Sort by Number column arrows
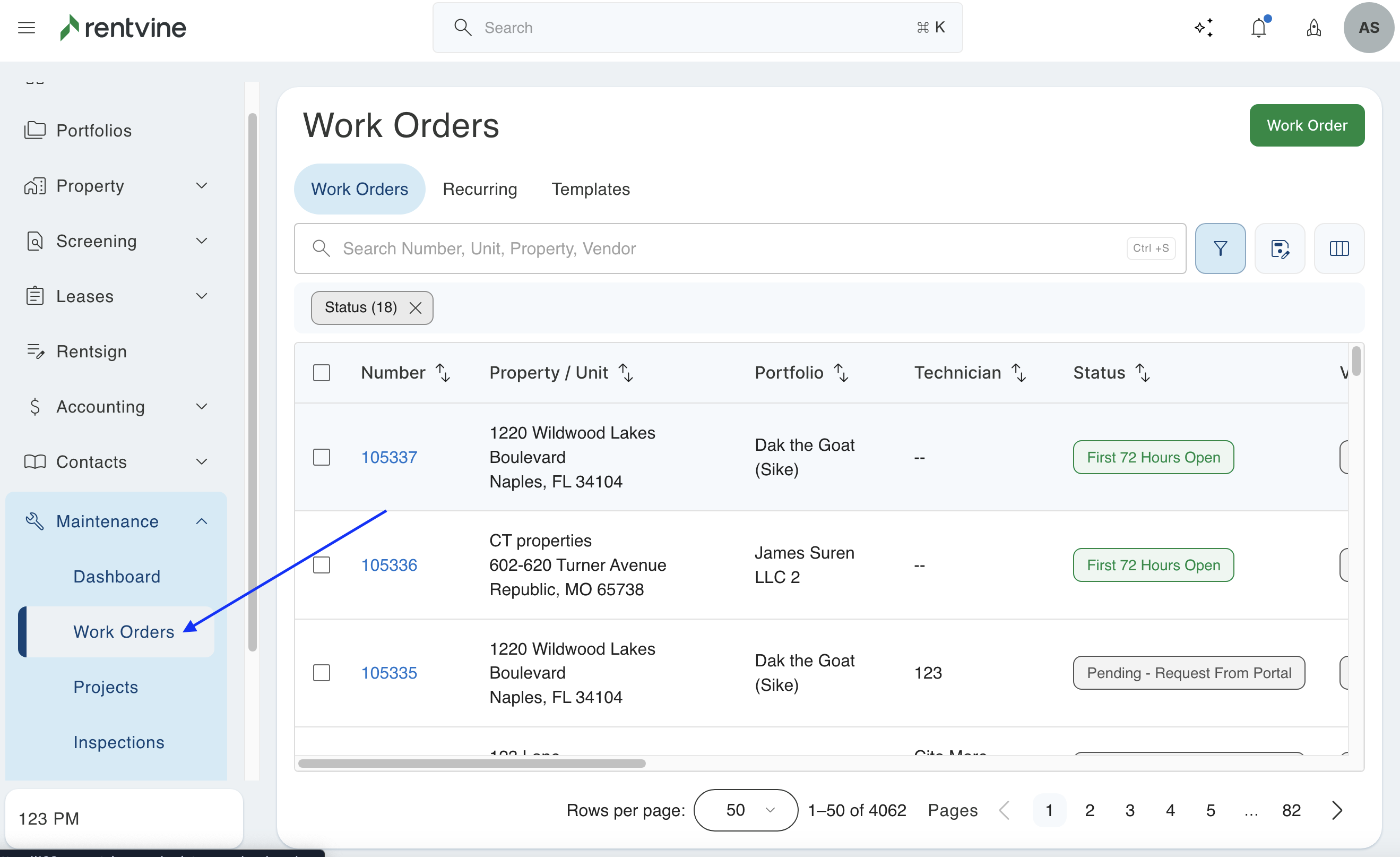 pyautogui.click(x=443, y=373)
